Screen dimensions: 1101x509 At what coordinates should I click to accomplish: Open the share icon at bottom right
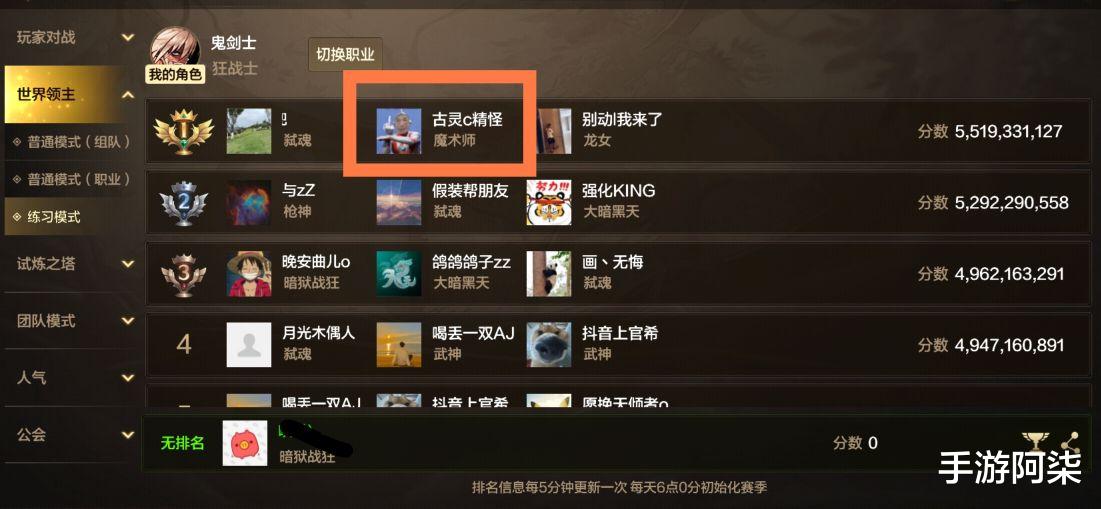pyautogui.click(x=1070, y=444)
